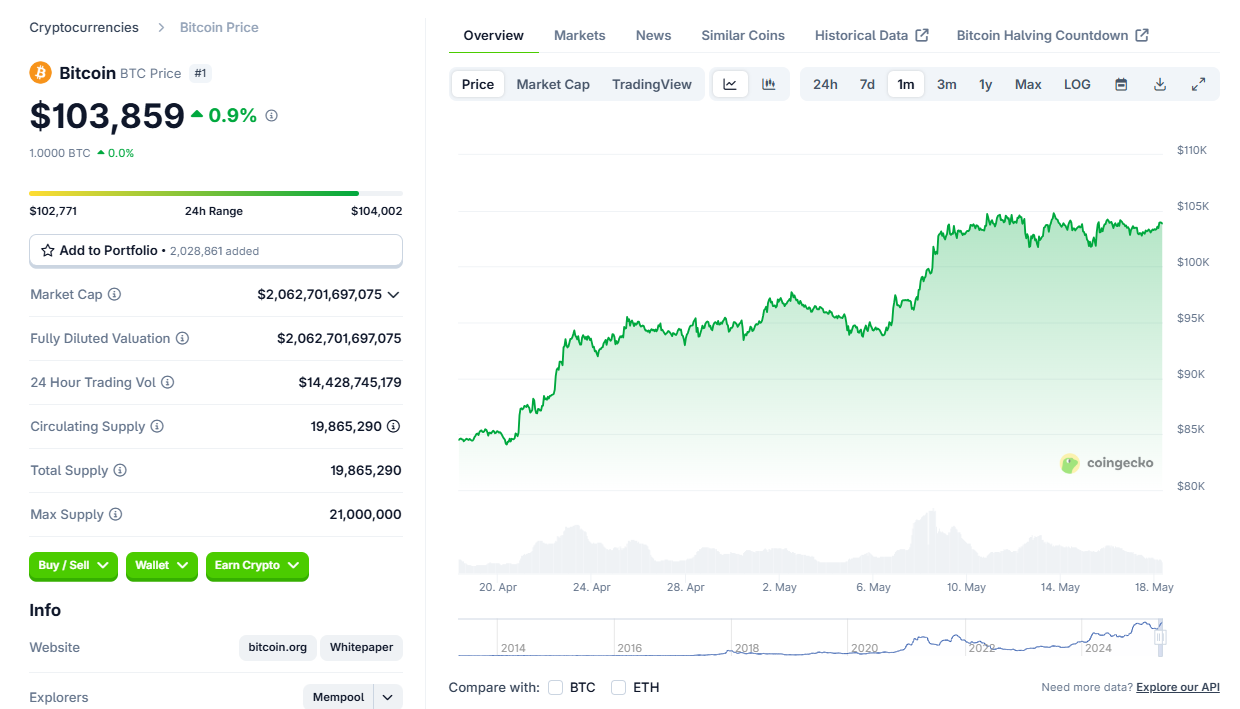Open the Bitcoin Halving Countdown tab
The image size is (1240, 709).
point(1042,36)
